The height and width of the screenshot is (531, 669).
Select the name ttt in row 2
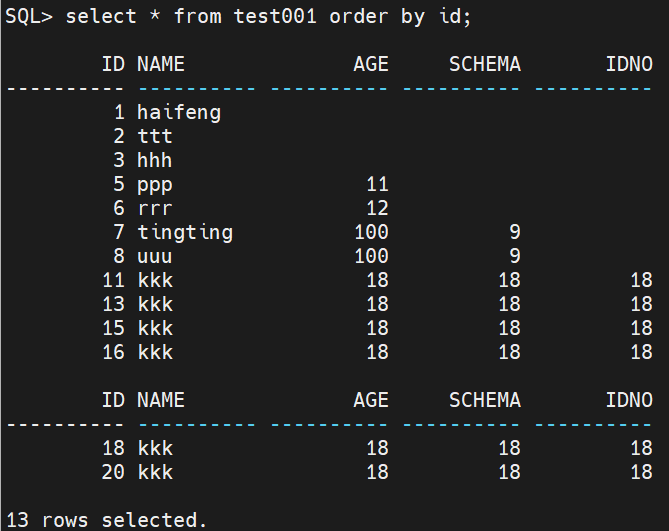click(154, 136)
